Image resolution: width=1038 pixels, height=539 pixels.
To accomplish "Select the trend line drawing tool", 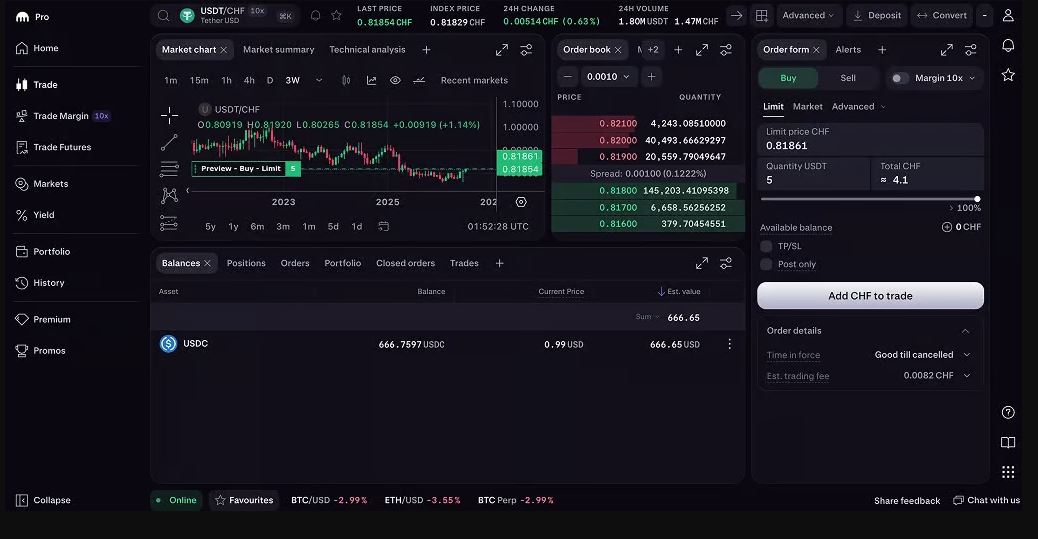I will [x=169, y=142].
